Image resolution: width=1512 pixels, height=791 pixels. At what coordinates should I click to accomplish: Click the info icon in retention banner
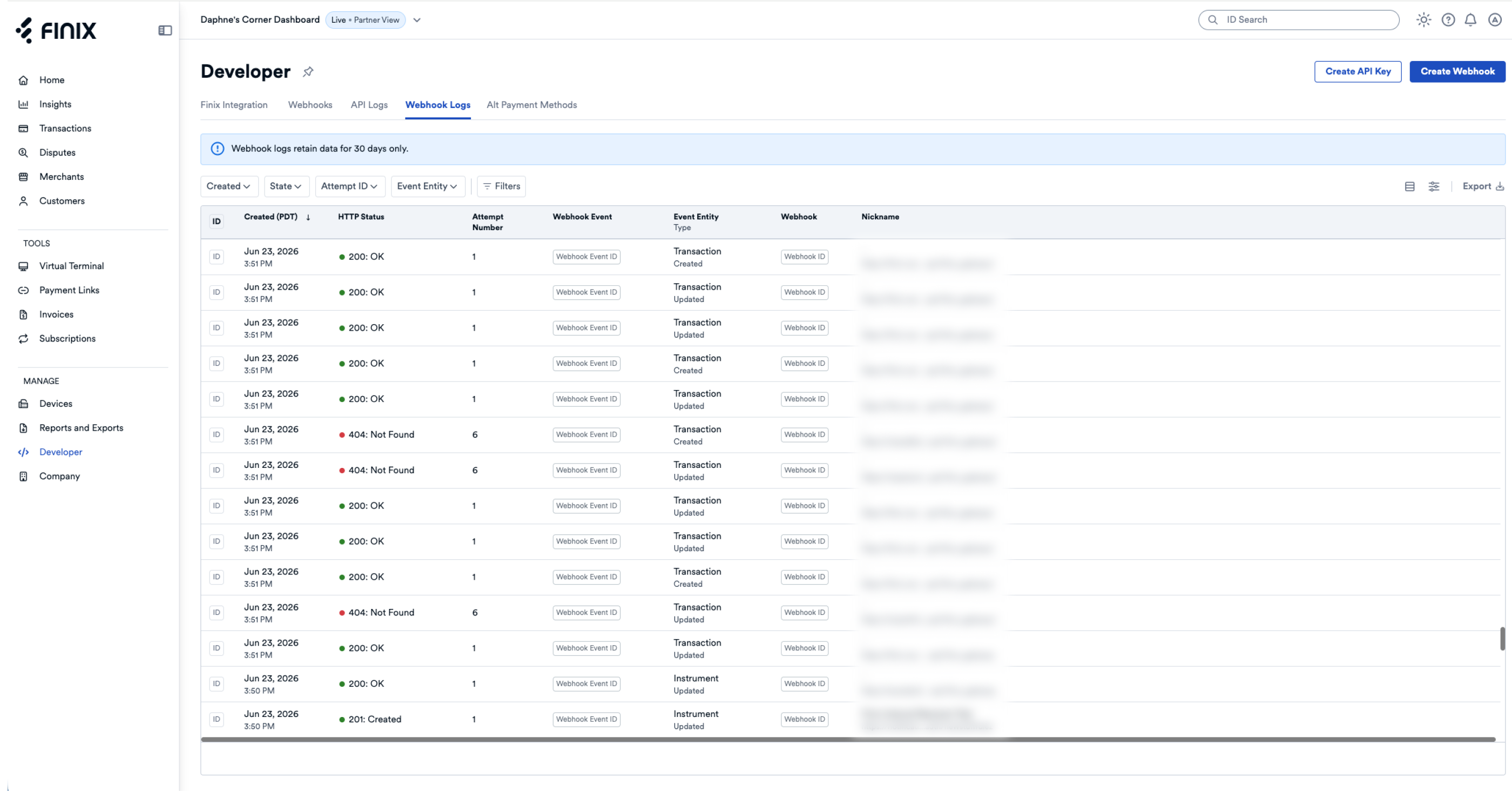click(217, 149)
